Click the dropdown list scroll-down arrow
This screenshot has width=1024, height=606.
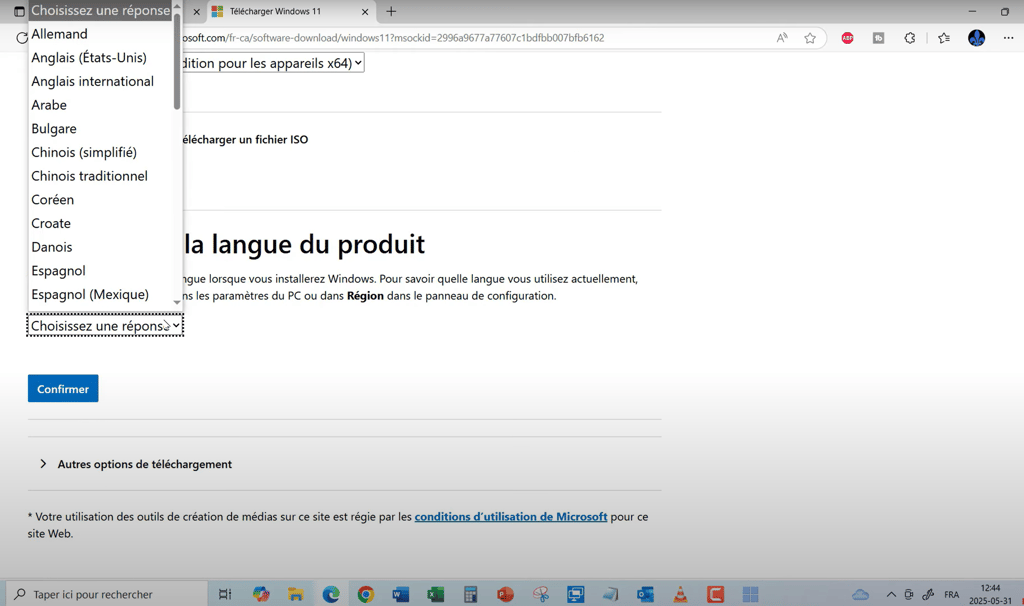pyautogui.click(x=177, y=302)
